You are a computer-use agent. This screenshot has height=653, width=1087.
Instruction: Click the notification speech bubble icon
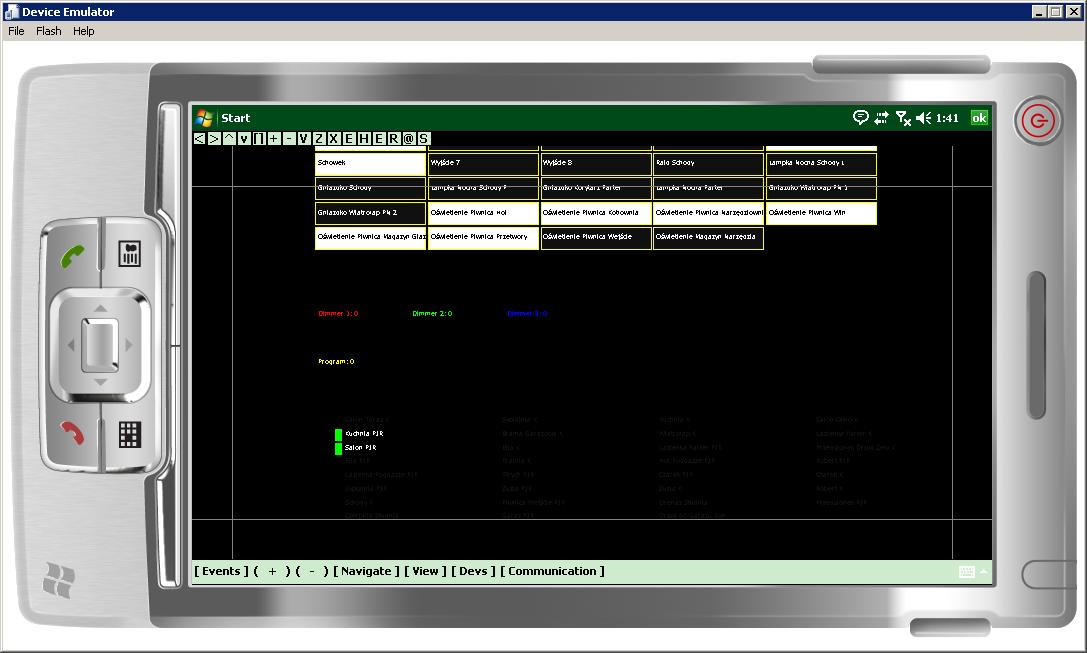pos(860,118)
